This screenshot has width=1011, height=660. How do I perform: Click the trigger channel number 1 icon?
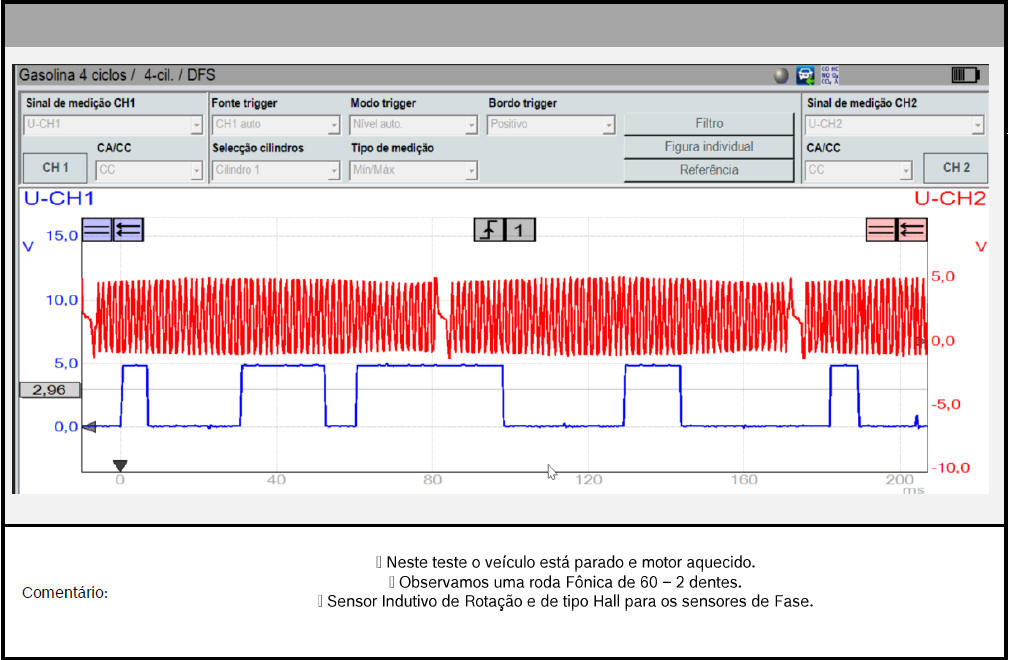(519, 230)
